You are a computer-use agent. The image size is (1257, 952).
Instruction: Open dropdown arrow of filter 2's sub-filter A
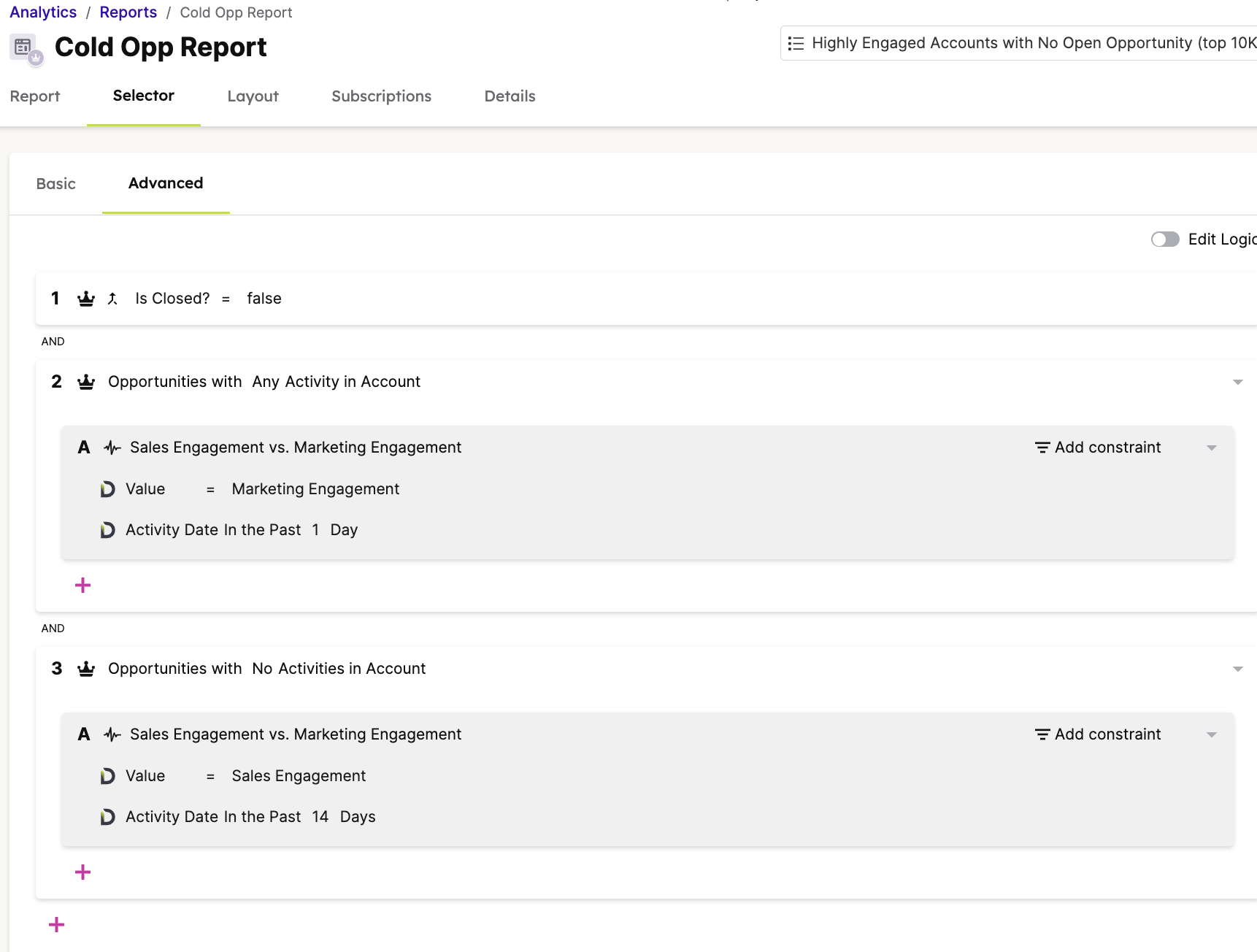[x=1212, y=448]
